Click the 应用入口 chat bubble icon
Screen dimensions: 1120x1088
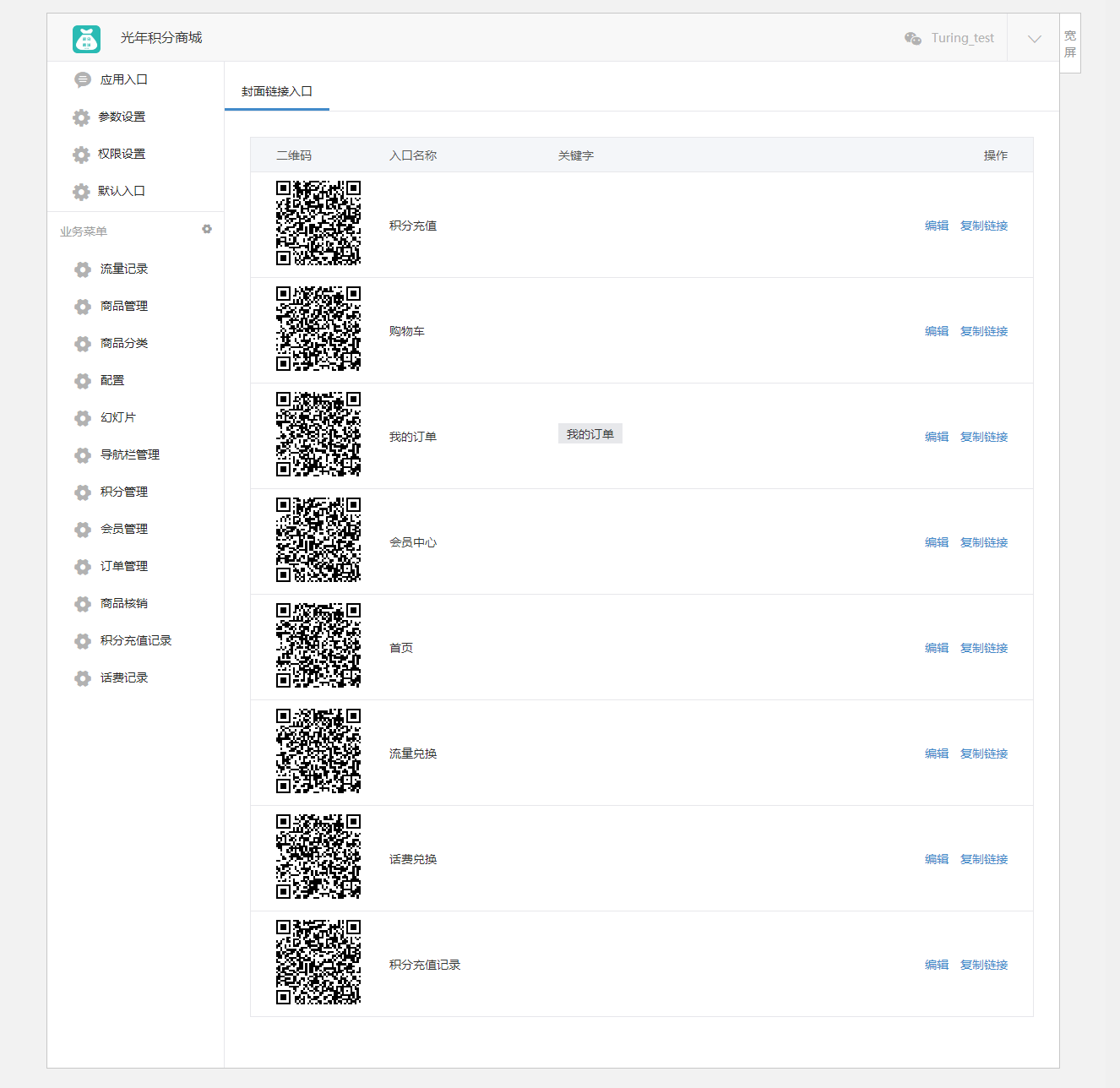(83, 79)
